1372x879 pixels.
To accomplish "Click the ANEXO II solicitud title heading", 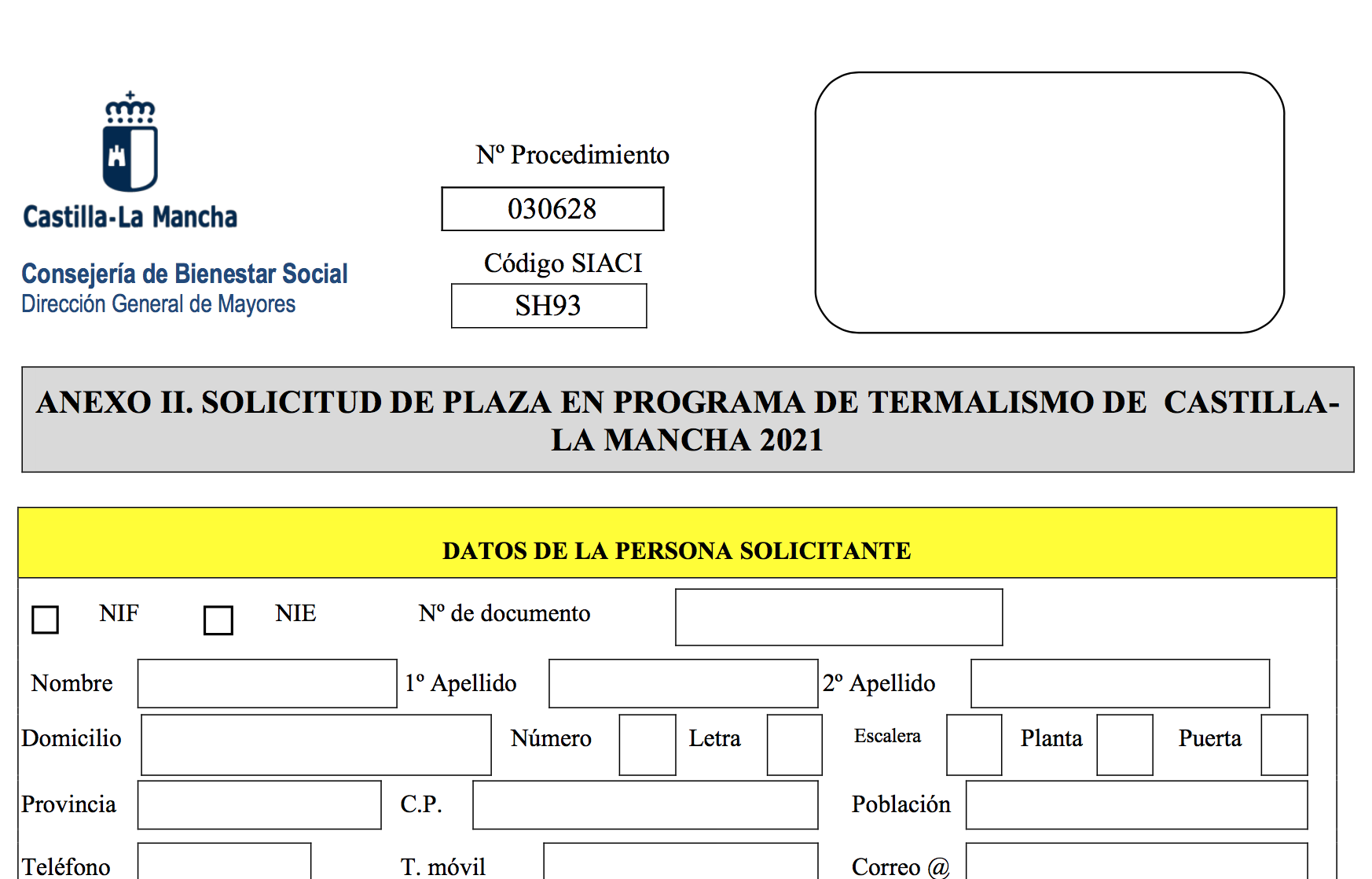I will tap(688, 421).
